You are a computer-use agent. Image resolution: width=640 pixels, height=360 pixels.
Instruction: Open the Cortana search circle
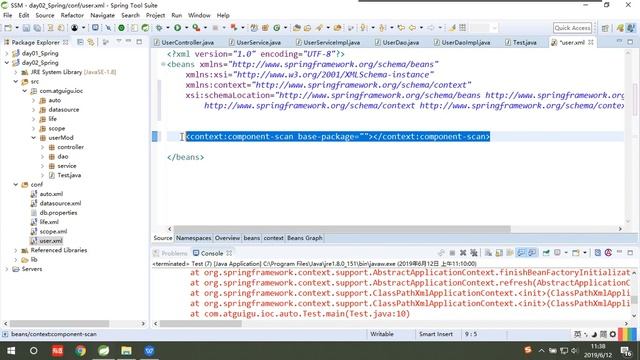[34, 351]
